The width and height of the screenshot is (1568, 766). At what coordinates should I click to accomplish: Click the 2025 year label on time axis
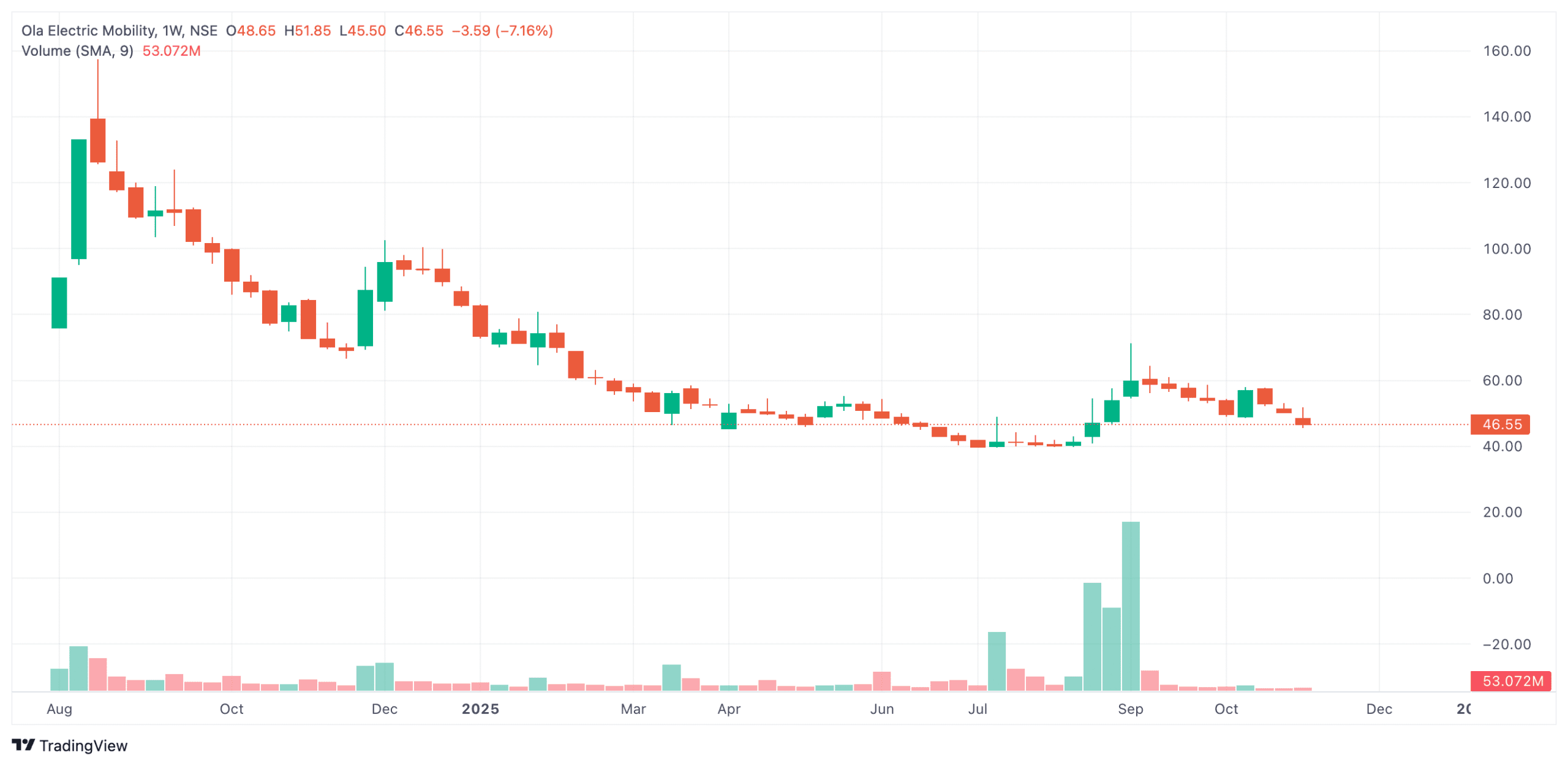point(480,708)
